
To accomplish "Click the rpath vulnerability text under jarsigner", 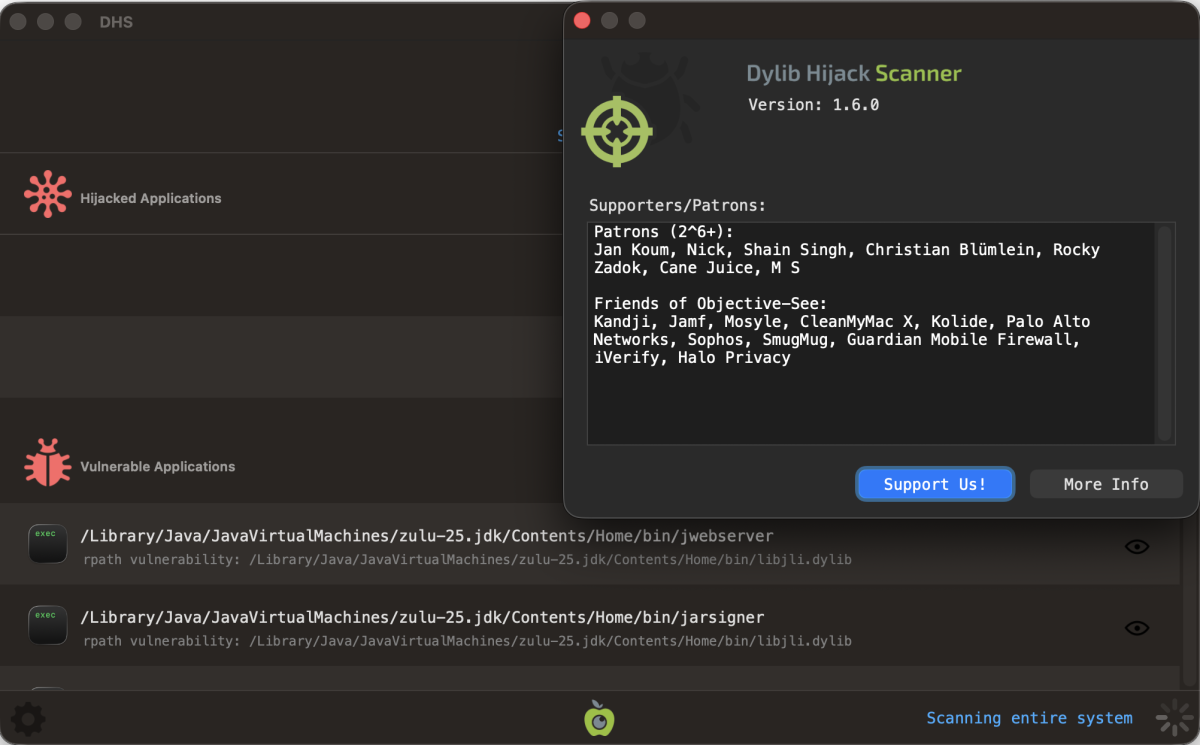I will (467, 640).
